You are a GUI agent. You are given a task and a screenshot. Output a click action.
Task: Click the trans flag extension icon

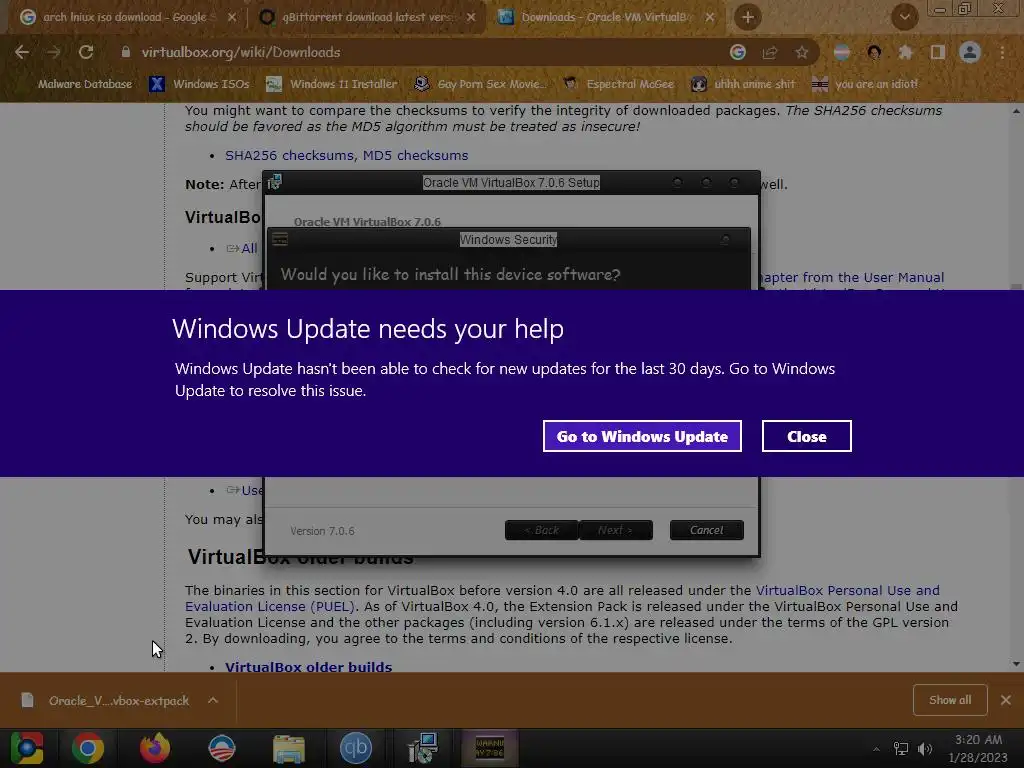point(842,52)
